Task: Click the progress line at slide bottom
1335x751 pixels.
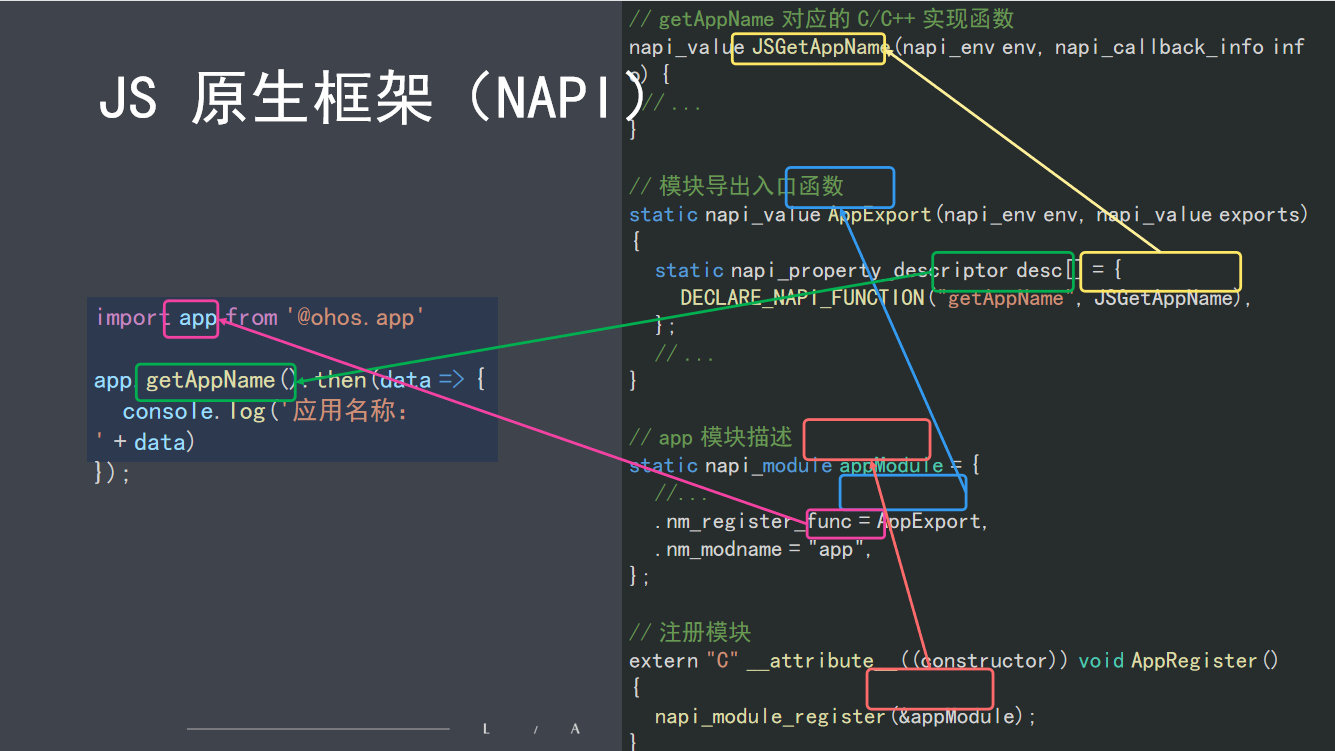Action: pos(318,728)
